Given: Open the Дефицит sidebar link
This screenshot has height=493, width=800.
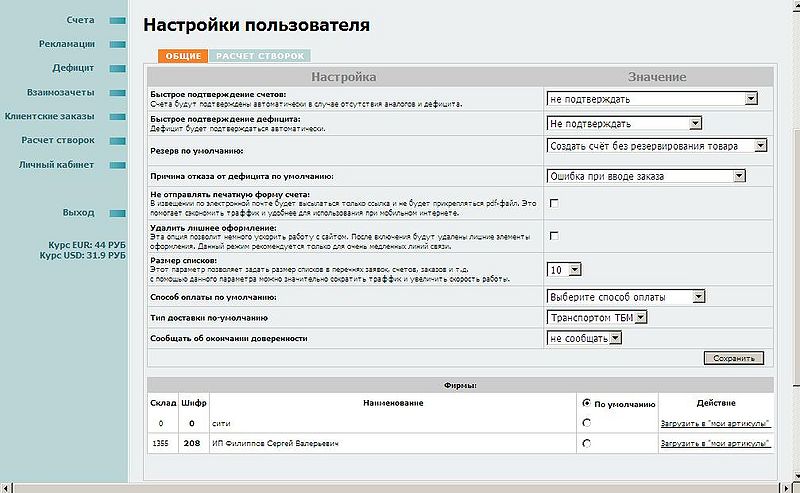Looking at the screenshot, I should (x=73, y=68).
